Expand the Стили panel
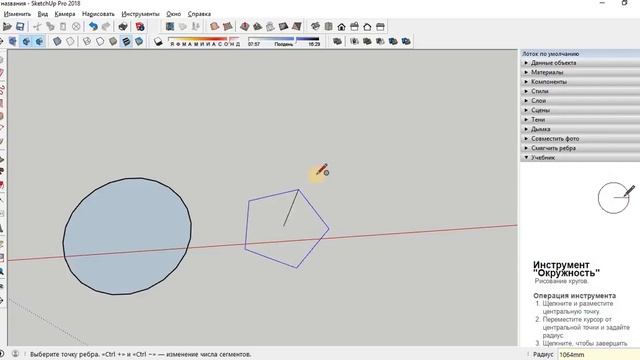The image size is (640, 360). pos(580,91)
